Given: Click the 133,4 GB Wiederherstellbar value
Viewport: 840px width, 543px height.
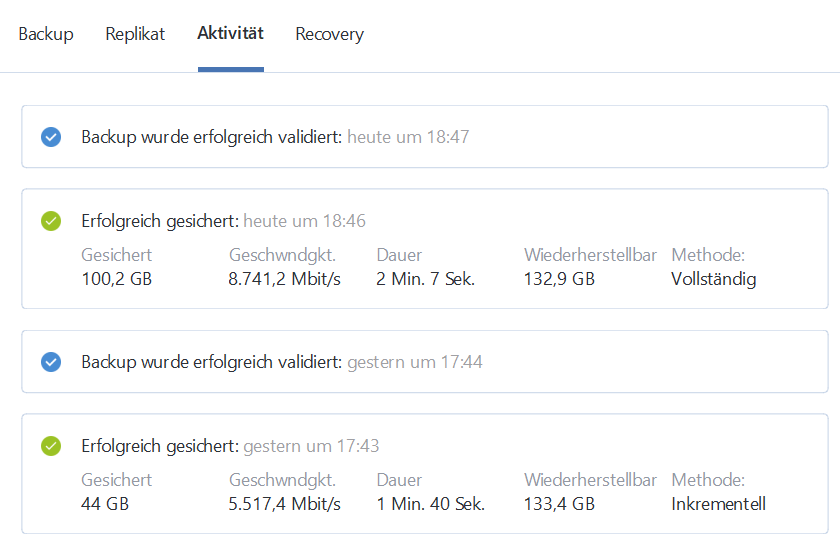Looking at the screenshot, I should 559,504.
